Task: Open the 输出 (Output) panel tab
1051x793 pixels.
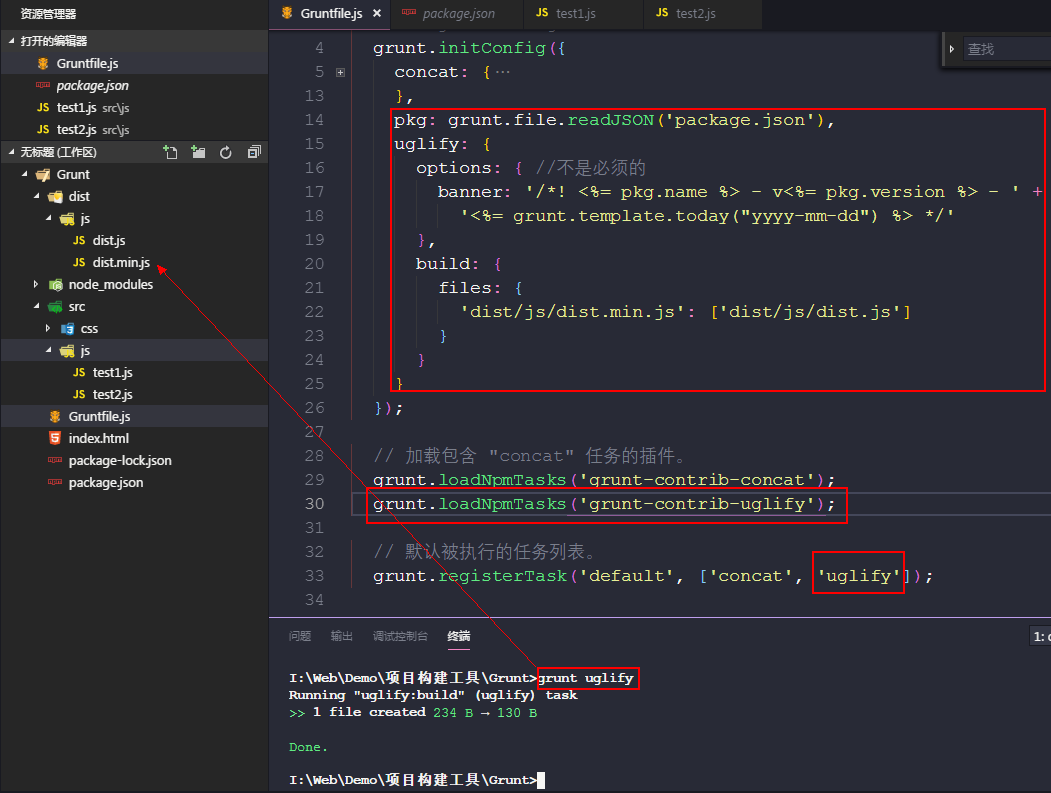Action: pos(342,636)
